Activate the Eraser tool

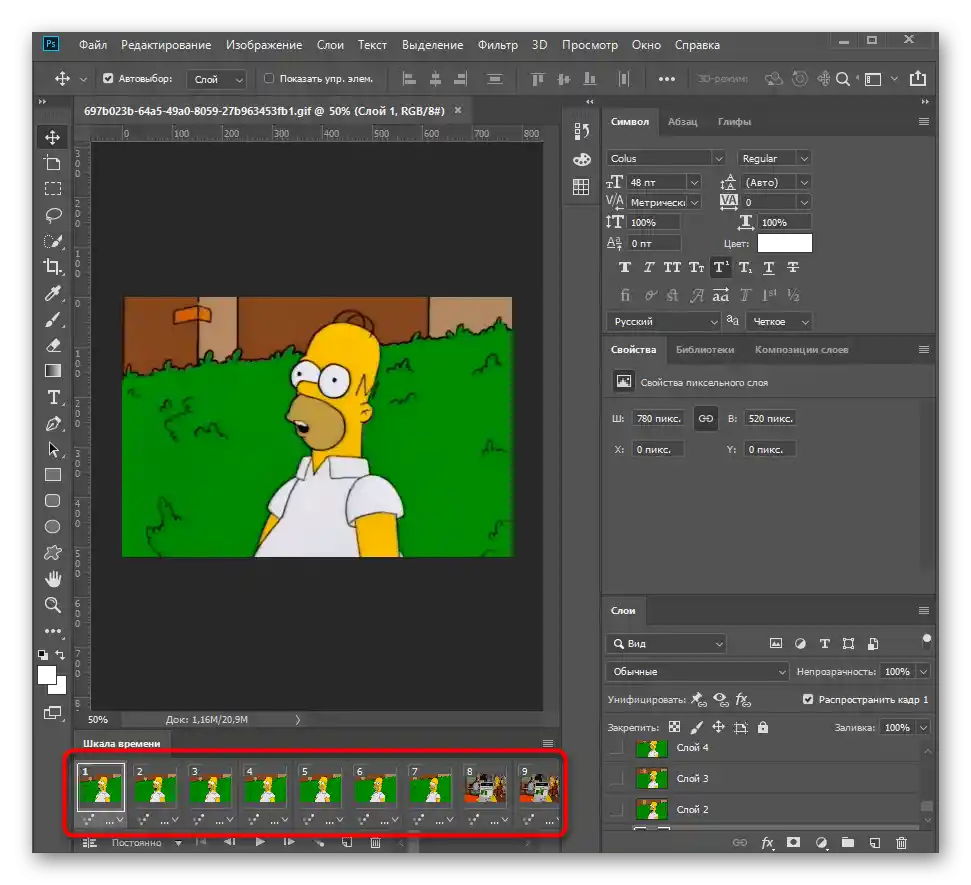[x=53, y=345]
